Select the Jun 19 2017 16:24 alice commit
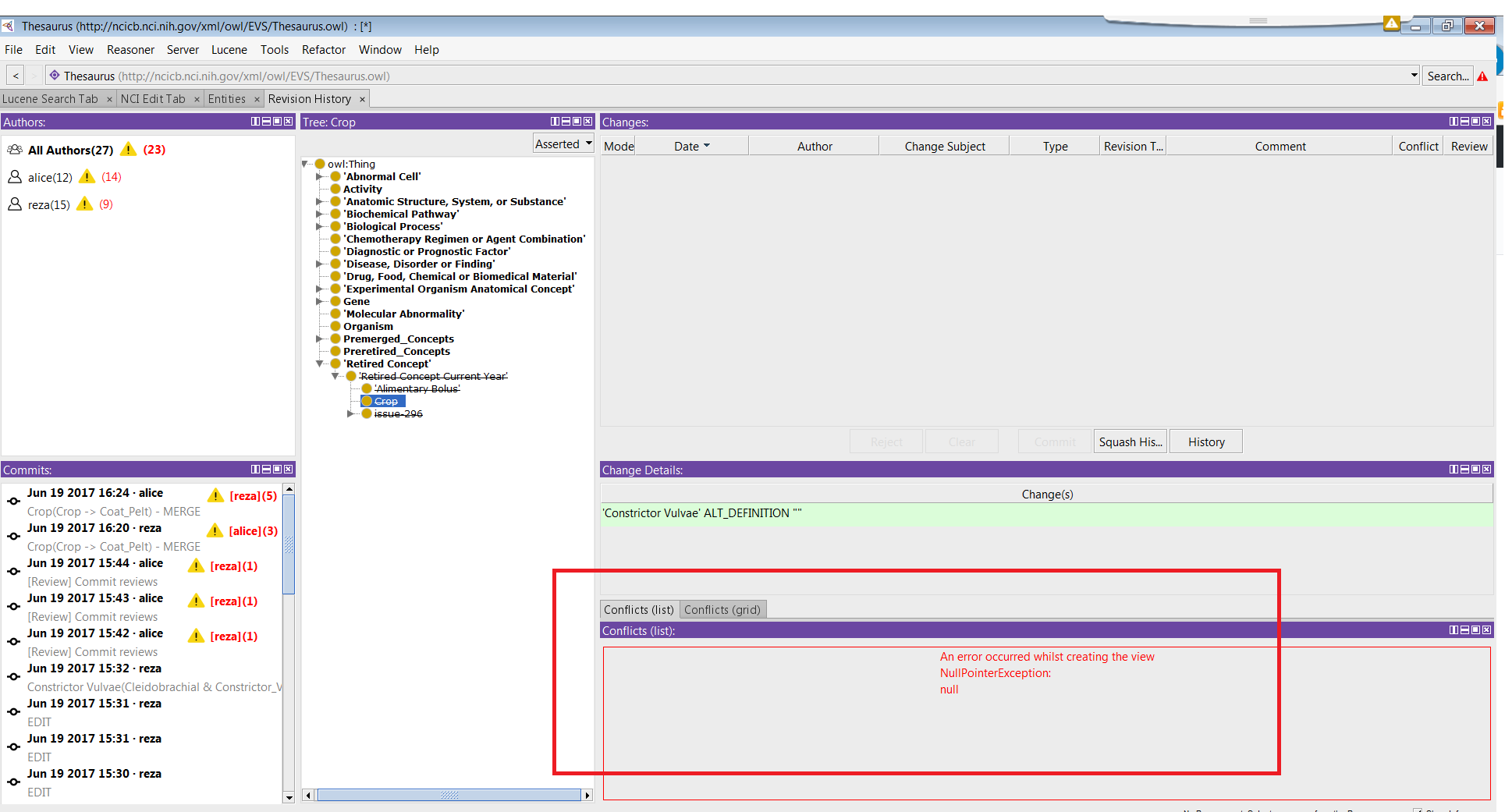The width and height of the screenshot is (1505, 812). 142,502
